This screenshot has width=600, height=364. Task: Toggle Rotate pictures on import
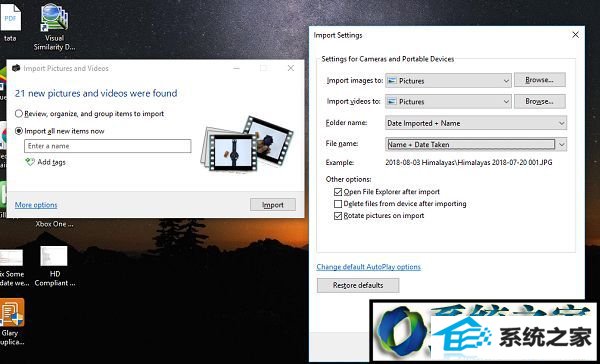pos(338,216)
